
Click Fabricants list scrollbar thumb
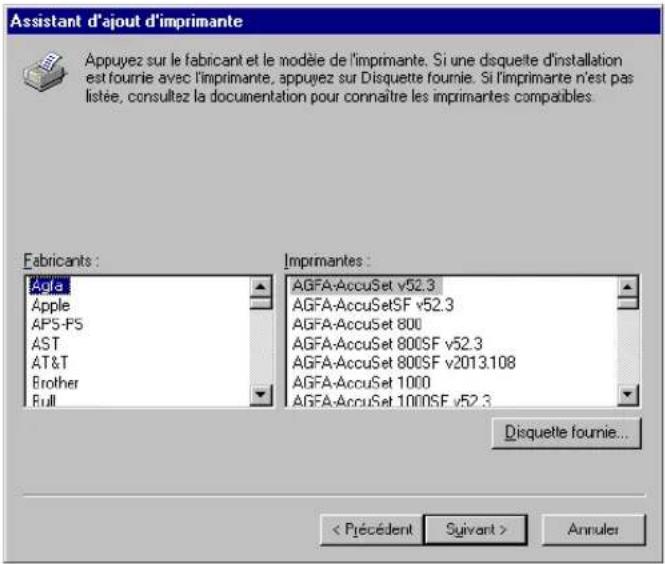click(260, 303)
